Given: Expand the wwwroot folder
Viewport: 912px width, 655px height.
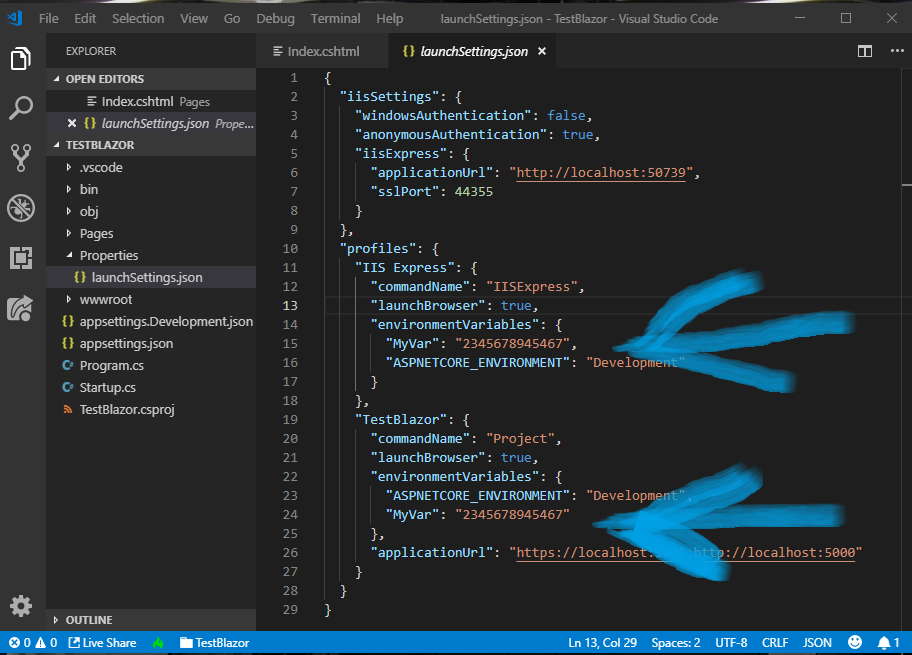Looking at the screenshot, I should (x=151, y=300).
